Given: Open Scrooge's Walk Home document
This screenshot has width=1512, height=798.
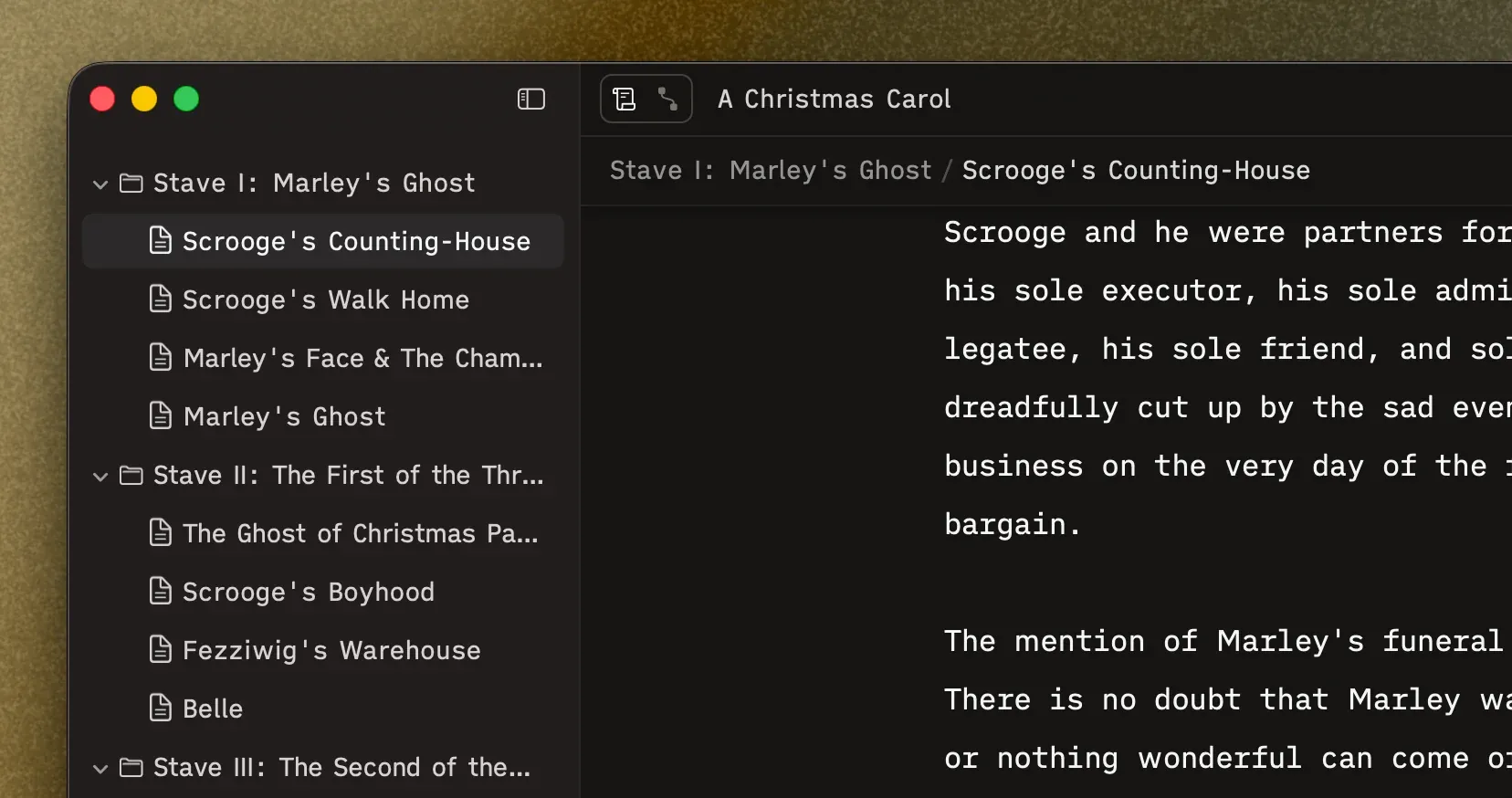Looking at the screenshot, I should click(x=323, y=299).
